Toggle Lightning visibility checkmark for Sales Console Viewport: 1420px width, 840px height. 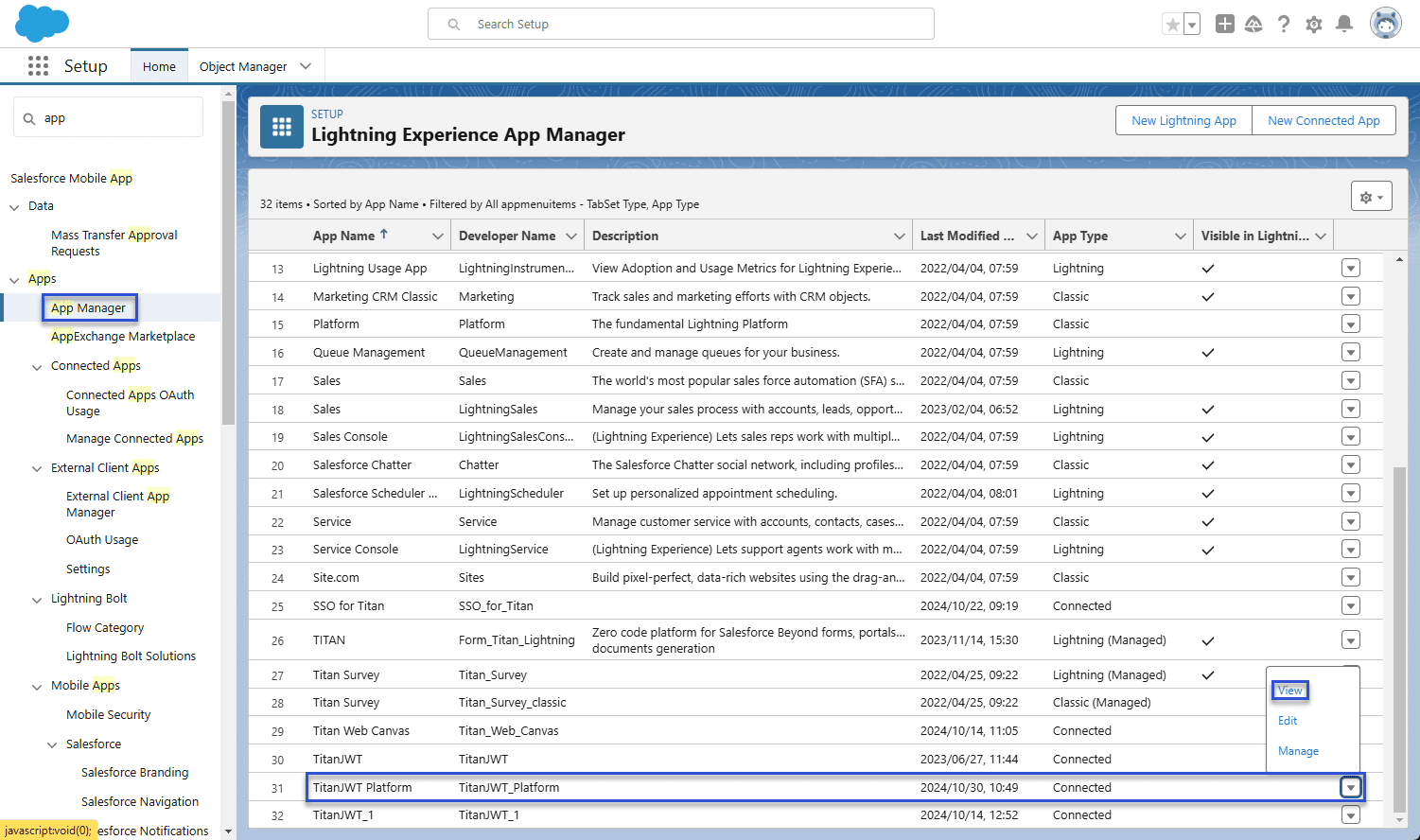[1207, 436]
